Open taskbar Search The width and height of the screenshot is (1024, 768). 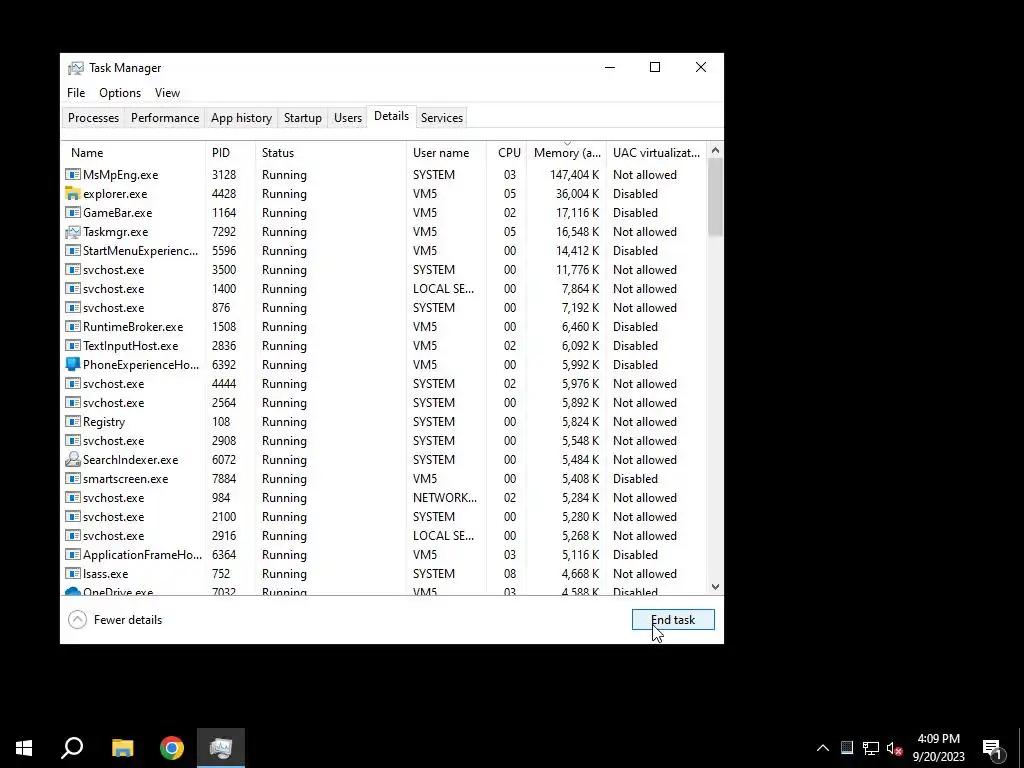[x=72, y=748]
